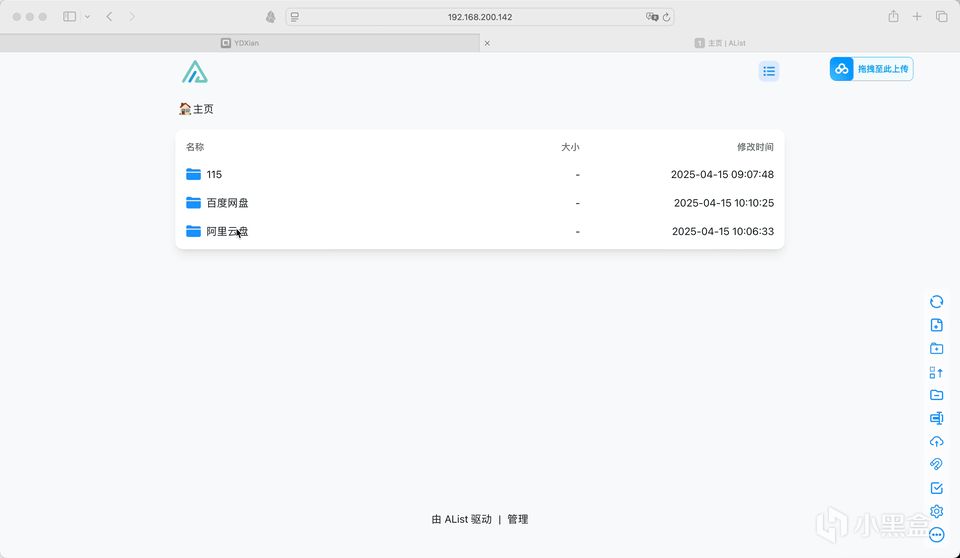Create a new folder via toolbar icon
The width and height of the screenshot is (960, 558).
point(936,348)
